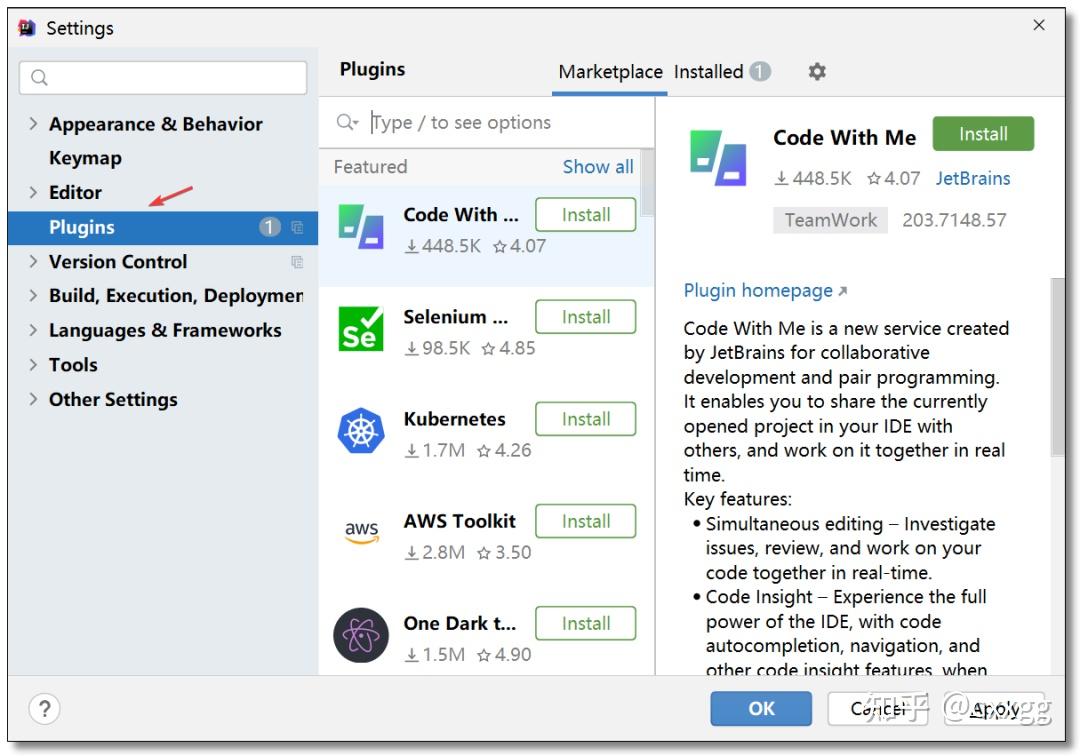The height and width of the screenshot is (756, 1080).
Task: Click the Kubernetes helm wheel icon
Action: (361, 432)
